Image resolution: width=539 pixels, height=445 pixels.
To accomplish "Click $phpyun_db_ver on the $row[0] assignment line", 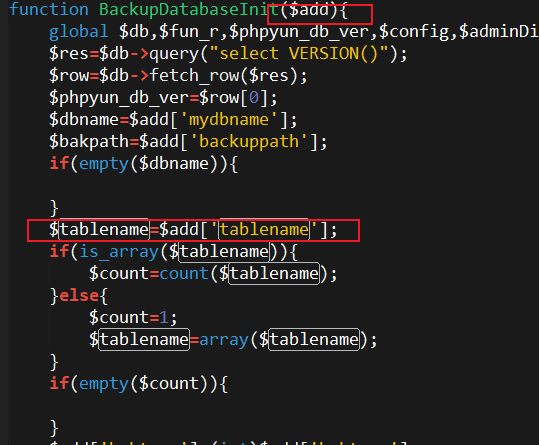I will 119,98.
